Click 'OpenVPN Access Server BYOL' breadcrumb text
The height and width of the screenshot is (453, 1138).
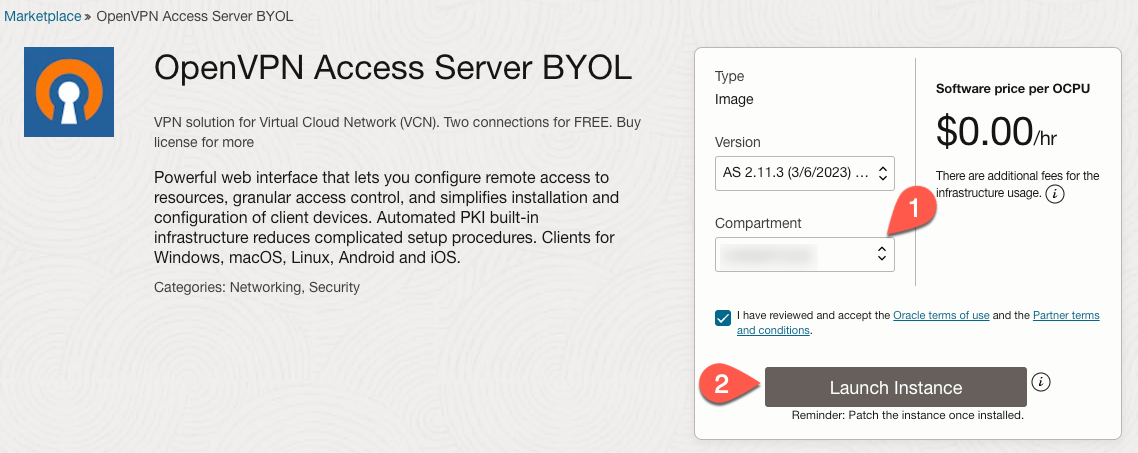coord(195,16)
